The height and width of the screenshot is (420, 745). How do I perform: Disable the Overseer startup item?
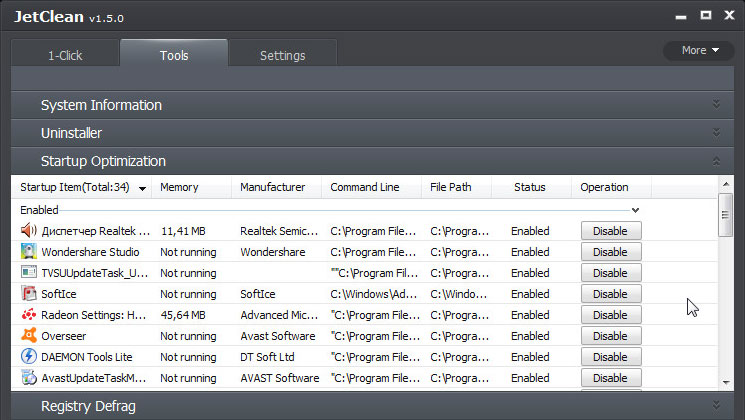[611, 336]
